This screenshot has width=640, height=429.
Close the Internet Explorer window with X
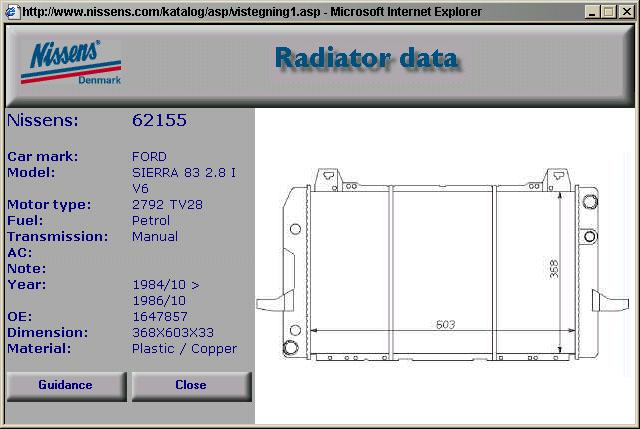(626, 12)
